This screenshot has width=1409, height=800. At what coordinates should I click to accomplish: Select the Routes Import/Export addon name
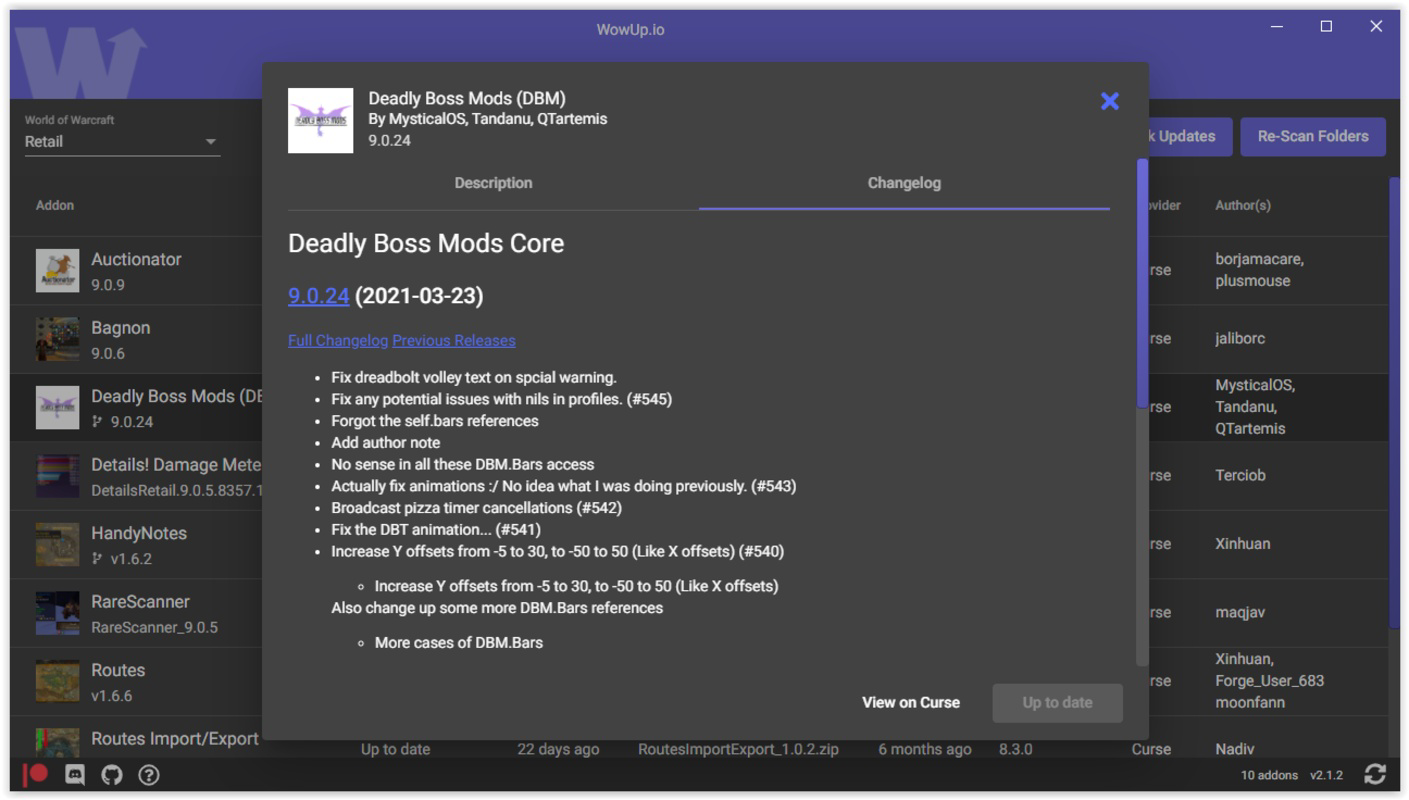[x=175, y=739]
